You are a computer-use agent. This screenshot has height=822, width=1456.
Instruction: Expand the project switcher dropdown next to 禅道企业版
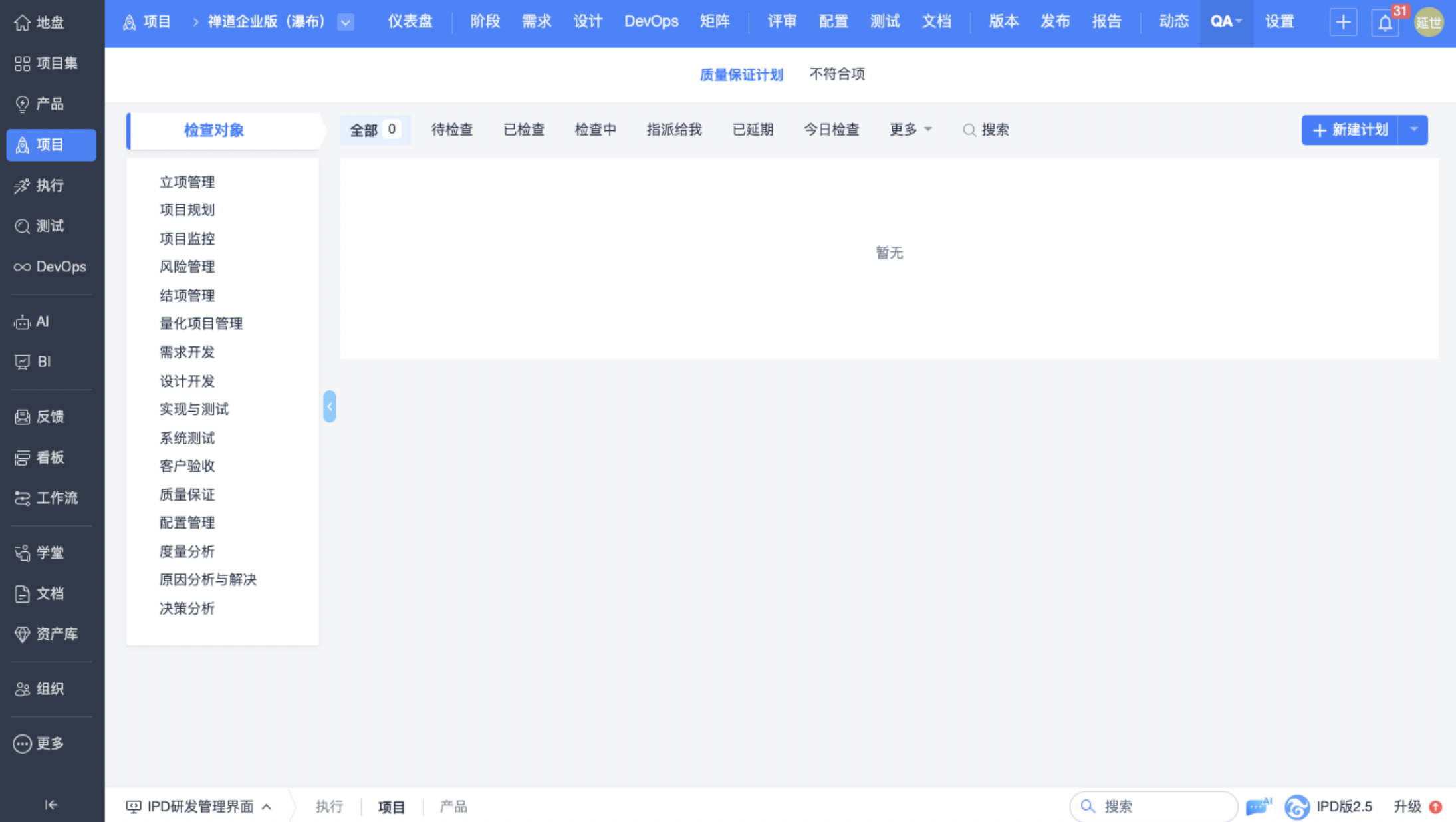pyautogui.click(x=346, y=22)
